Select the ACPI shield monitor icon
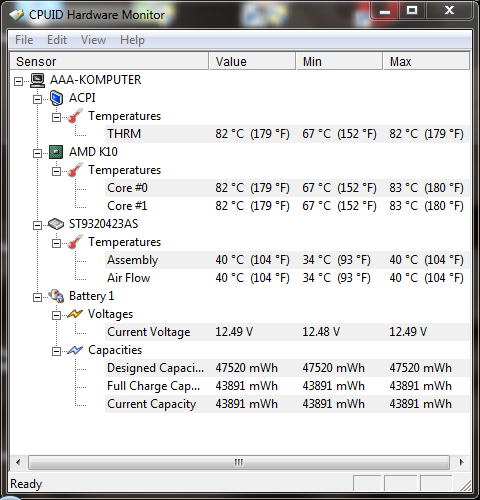 pyautogui.click(x=56, y=98)
